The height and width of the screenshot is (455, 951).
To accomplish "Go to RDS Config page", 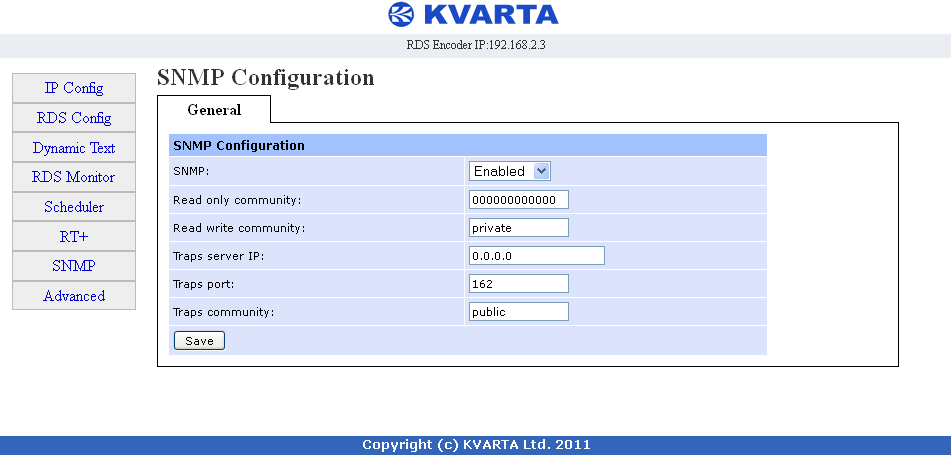I will [74, 118].
